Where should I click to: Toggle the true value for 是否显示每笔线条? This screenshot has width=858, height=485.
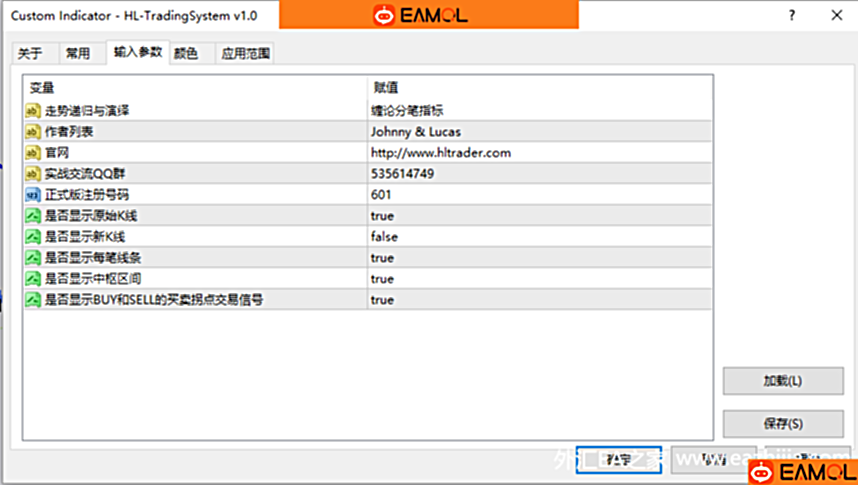(382, 258)
